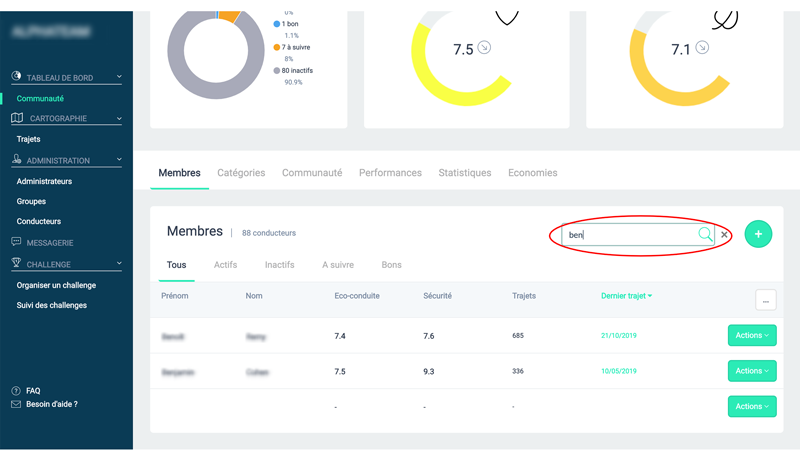Select the Actifs filter tab
Viewport: 800px width, 460px height.
pyautogui.click(x=226, y=265)
